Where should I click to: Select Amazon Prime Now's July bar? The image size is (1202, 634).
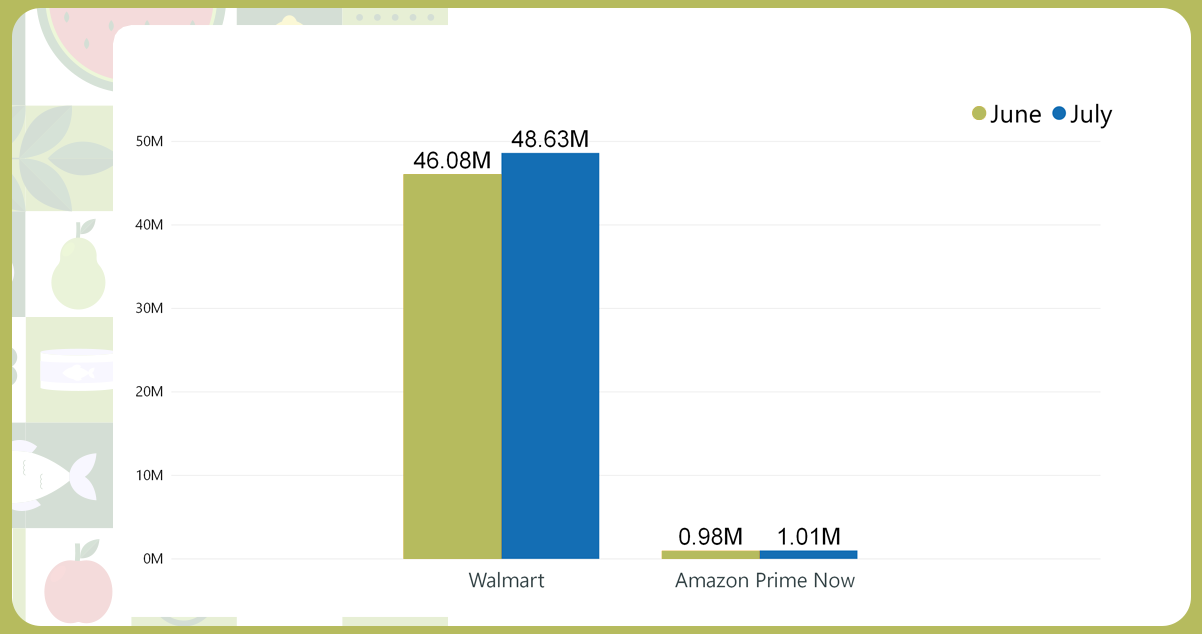[x=808, y=554]
